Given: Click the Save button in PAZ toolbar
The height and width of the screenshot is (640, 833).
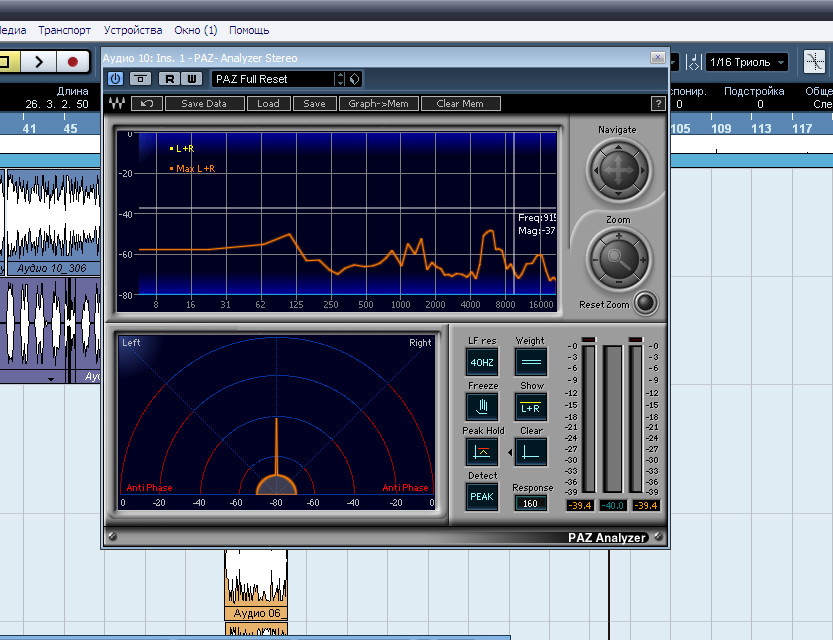Looking at the screenshot, I should [314, 104].
